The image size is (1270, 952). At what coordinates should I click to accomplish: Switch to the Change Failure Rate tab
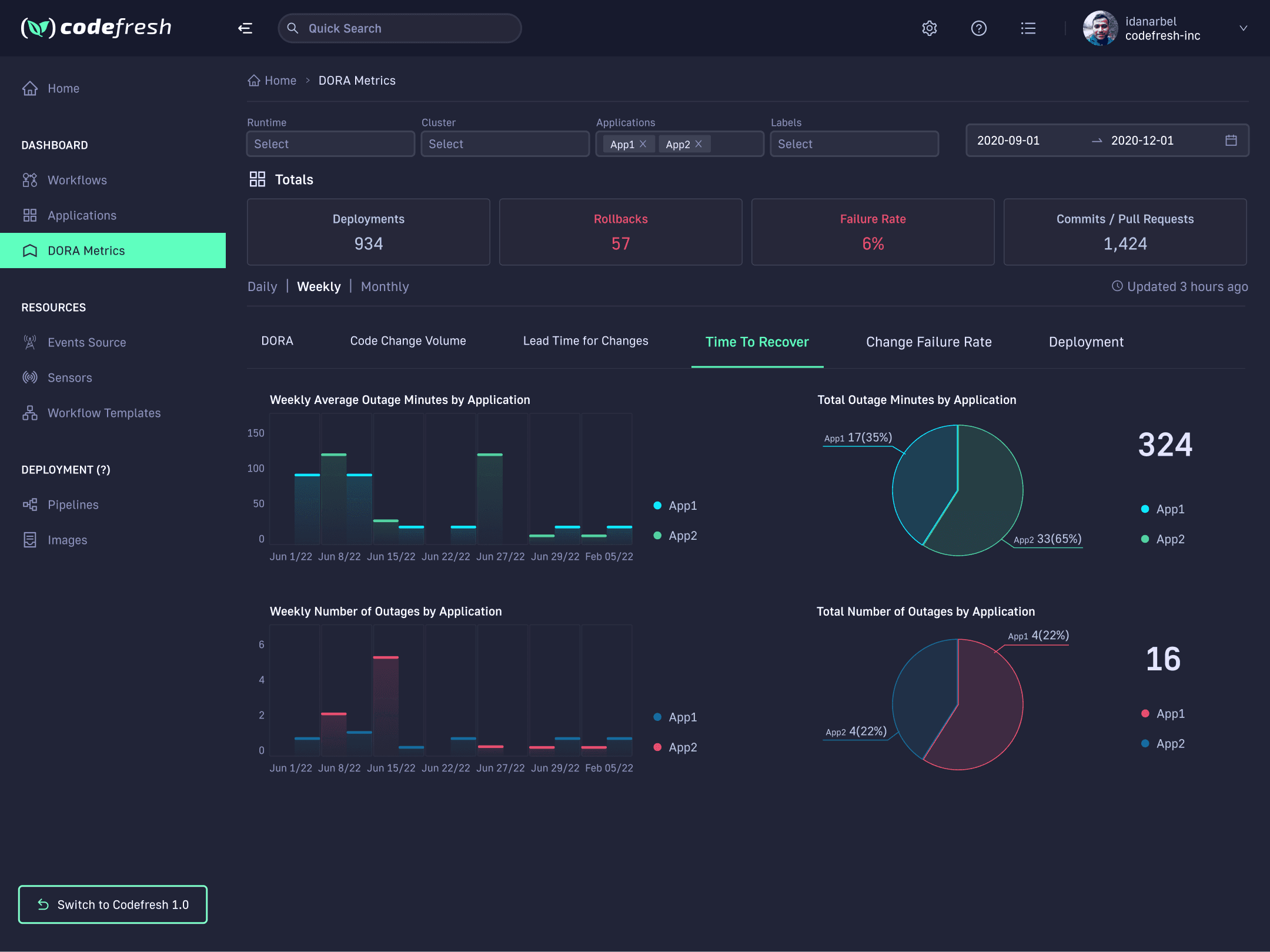coord(928,342)
